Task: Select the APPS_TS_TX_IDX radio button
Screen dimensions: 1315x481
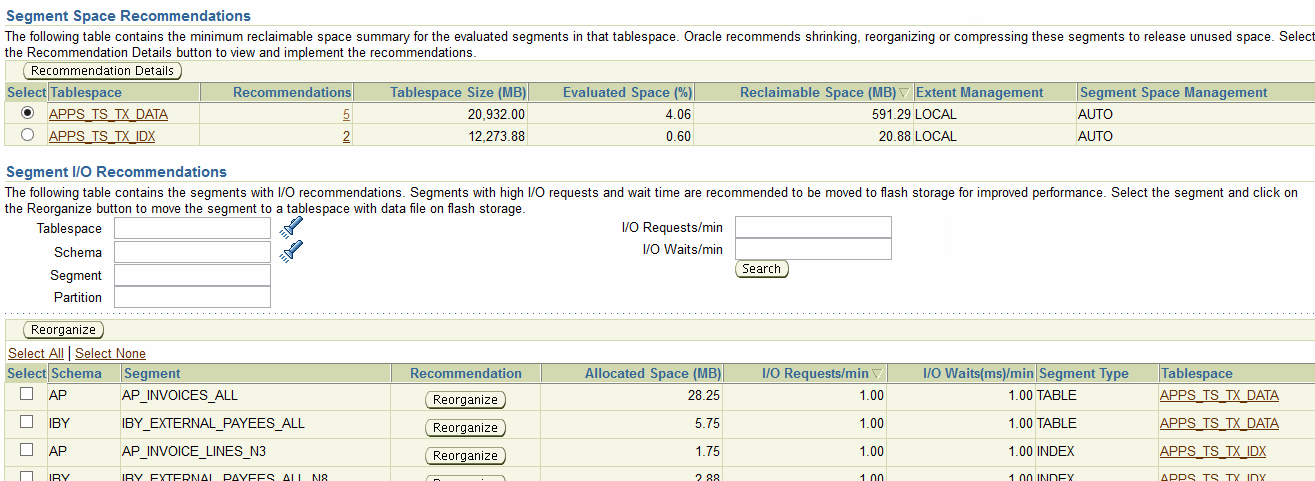Action: coord(27,135)
